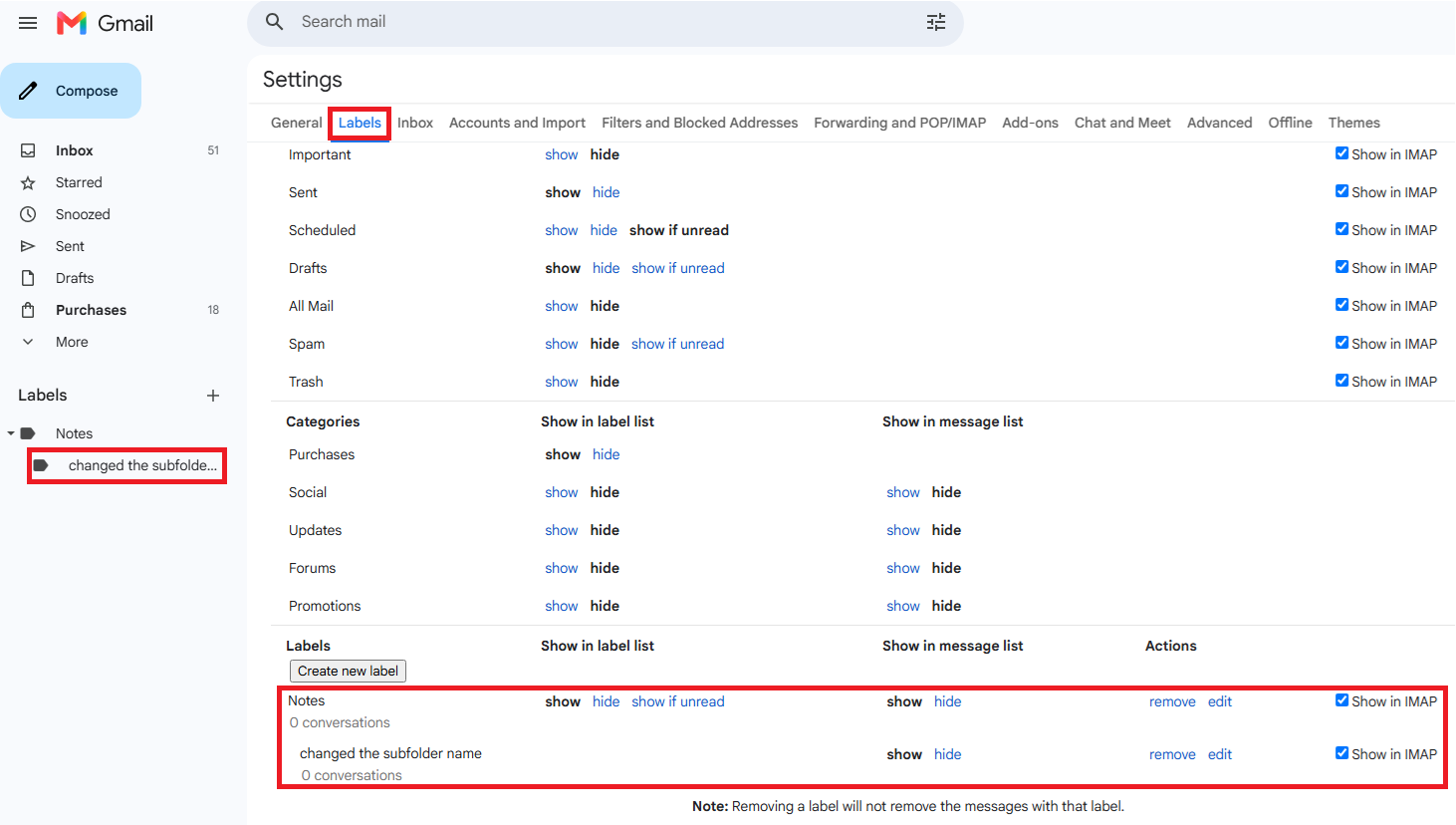Click plus icon to create new label

[x=213, y=396]
